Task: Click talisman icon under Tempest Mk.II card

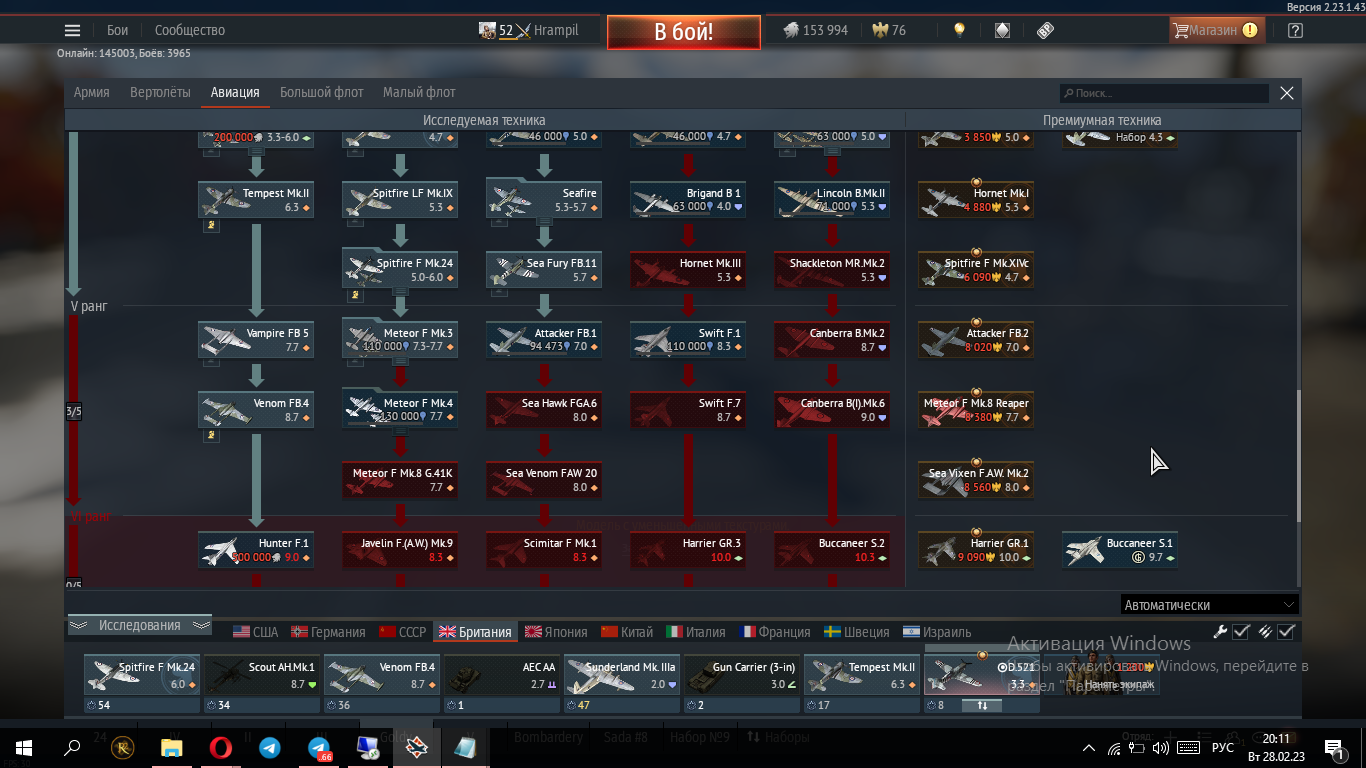Action: tap(213, 226)
